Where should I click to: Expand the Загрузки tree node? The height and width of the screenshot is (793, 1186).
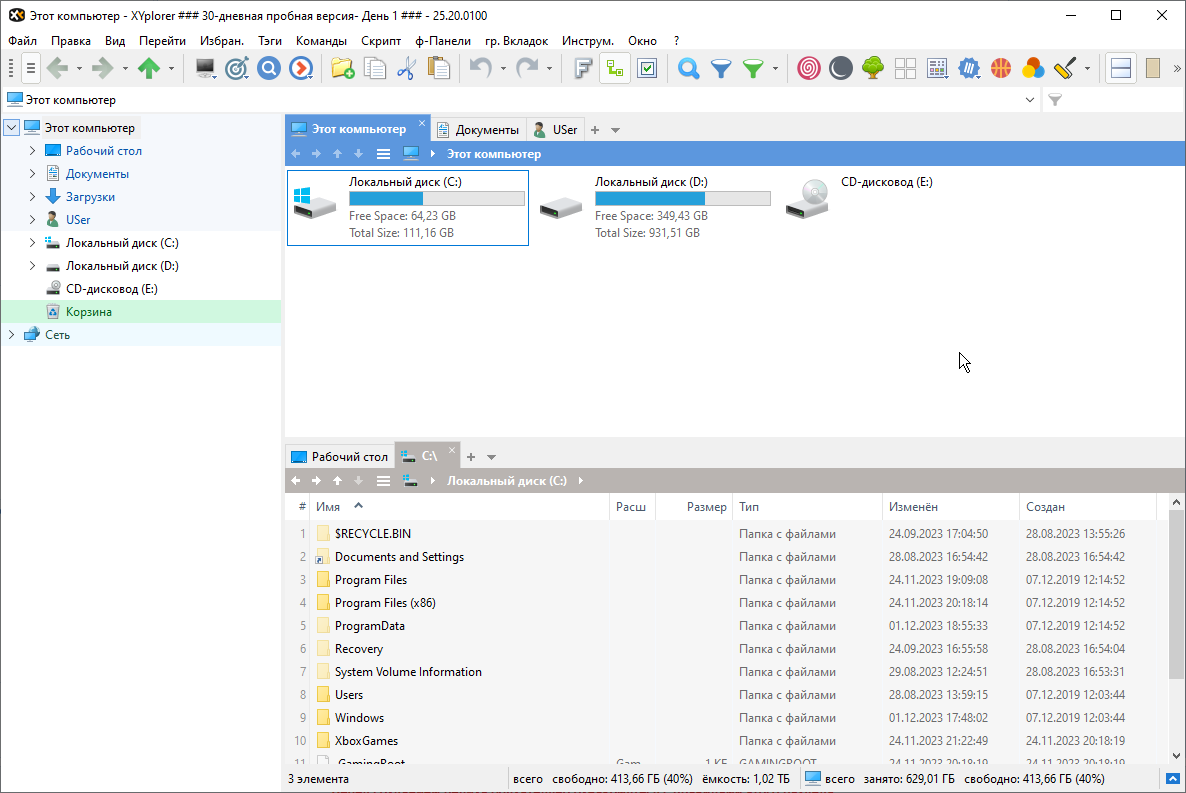pyautogui.click(x=33, y=197)
